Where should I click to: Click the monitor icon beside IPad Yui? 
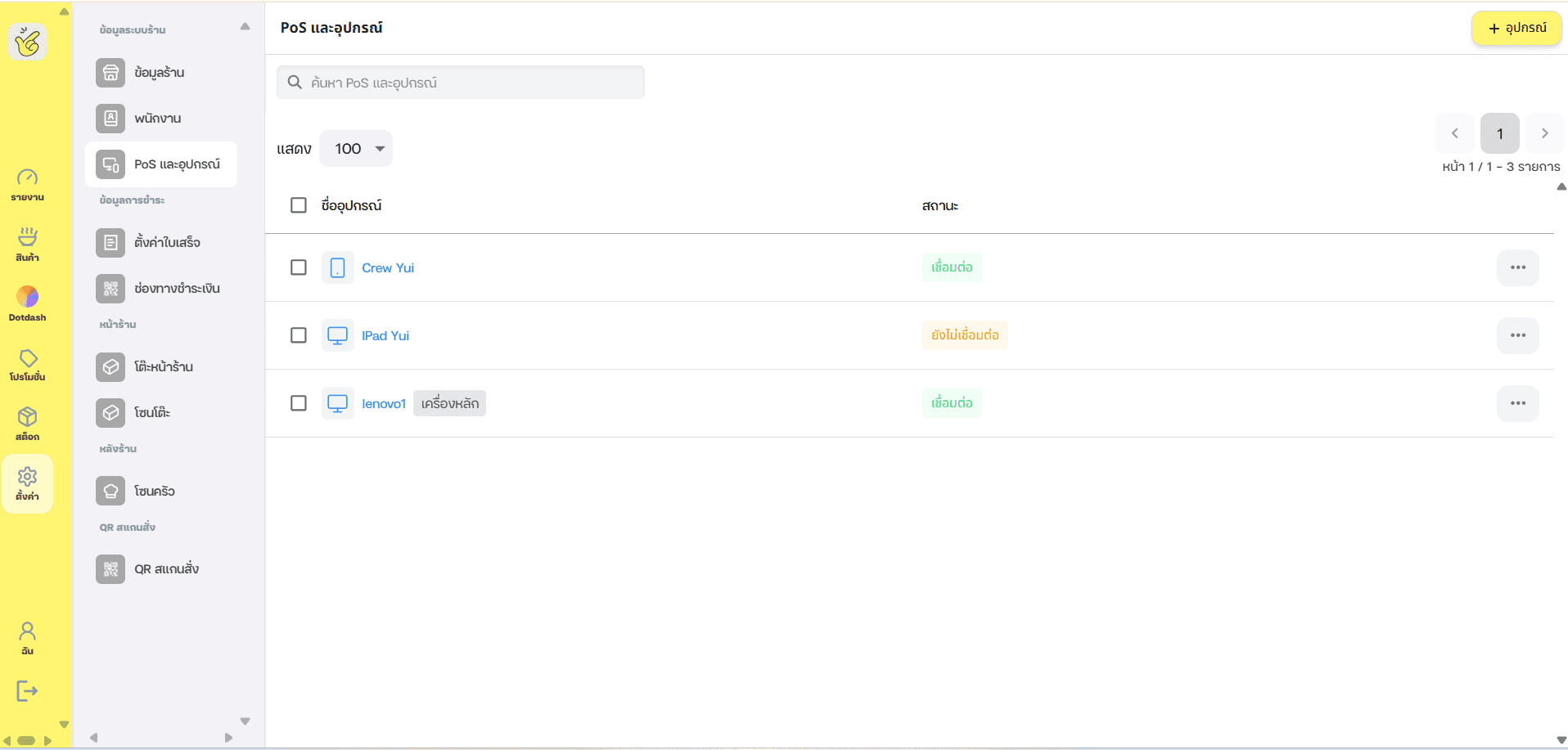(x=337, y=335)
